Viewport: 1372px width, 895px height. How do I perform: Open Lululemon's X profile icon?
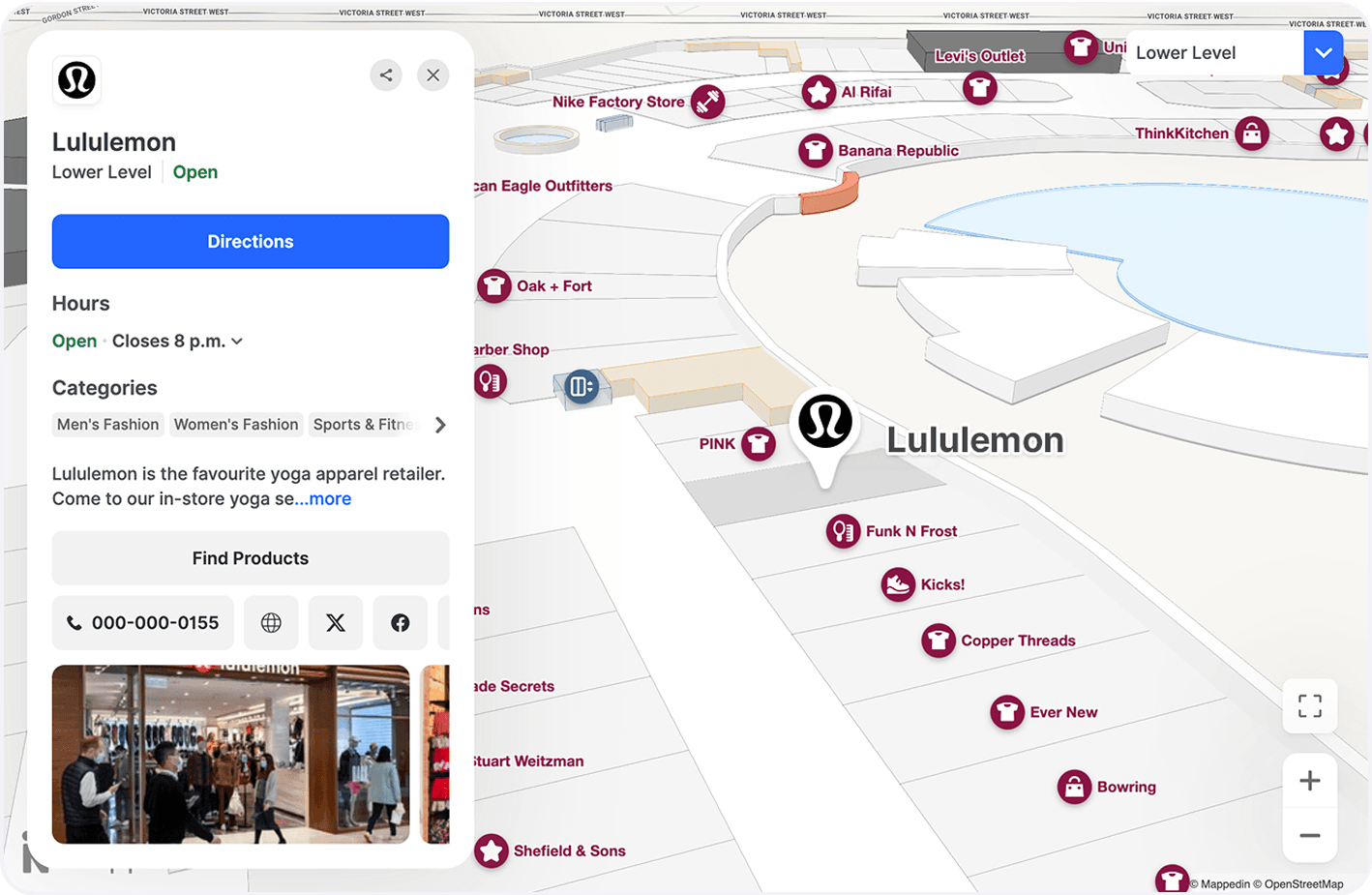click(x=336, y=622)
